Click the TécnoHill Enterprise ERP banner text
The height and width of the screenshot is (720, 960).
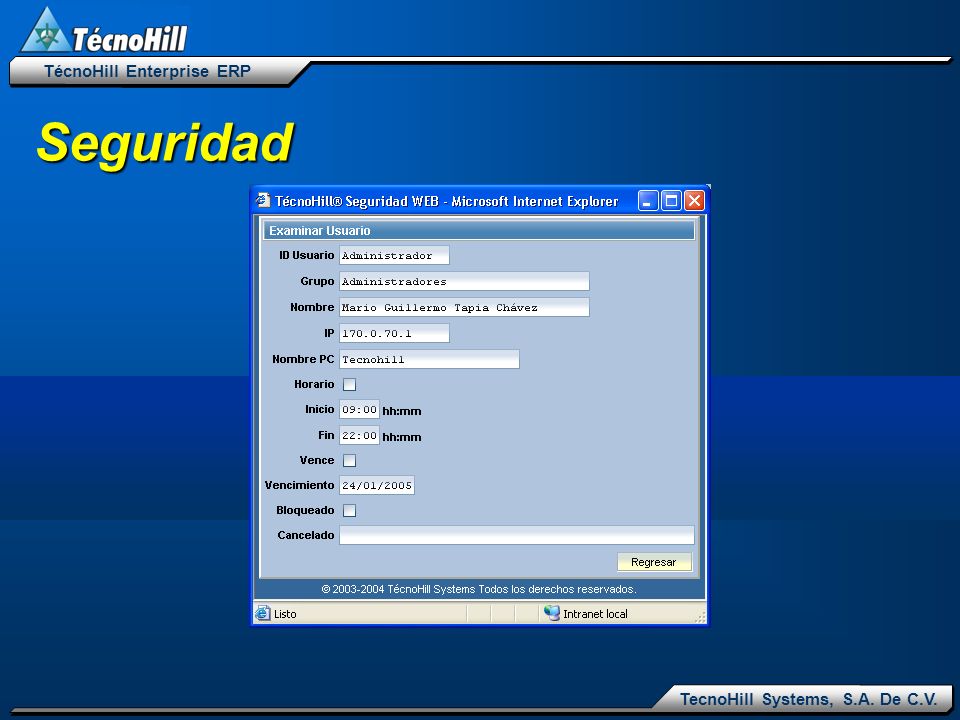(148, 72)
